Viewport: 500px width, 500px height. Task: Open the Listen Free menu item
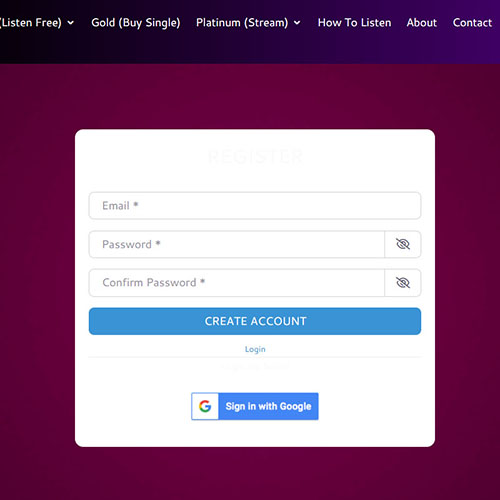[31, 23]
